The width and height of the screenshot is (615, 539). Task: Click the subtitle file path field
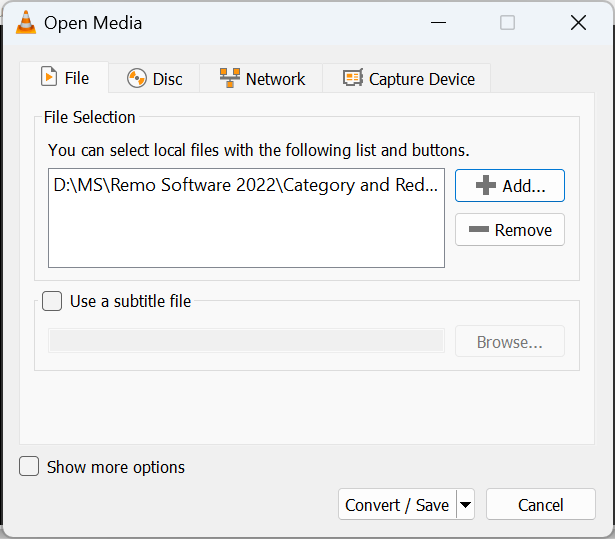(246, 341)
